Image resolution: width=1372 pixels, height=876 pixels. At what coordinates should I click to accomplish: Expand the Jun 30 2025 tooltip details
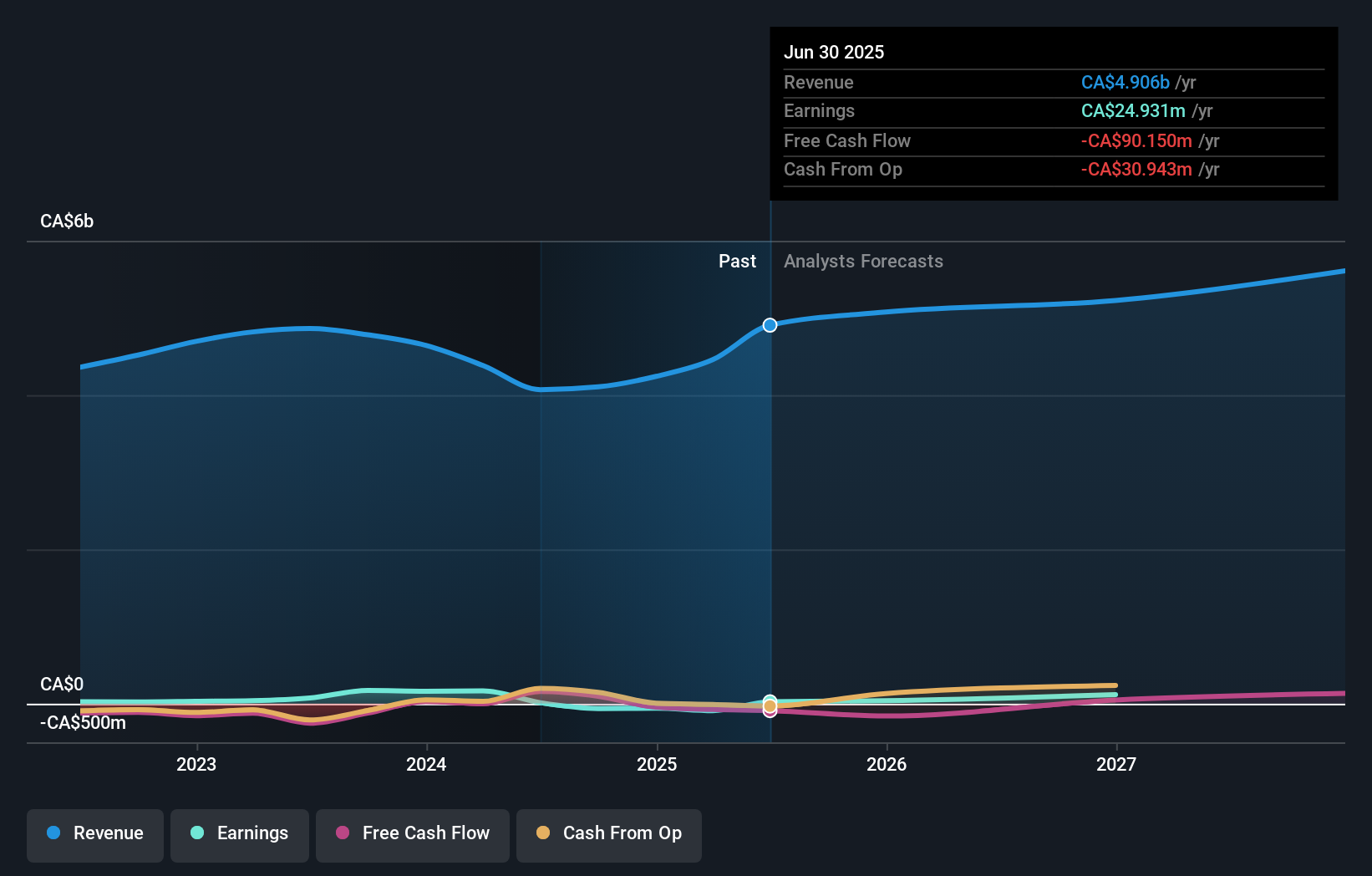(x=834, y=52)
